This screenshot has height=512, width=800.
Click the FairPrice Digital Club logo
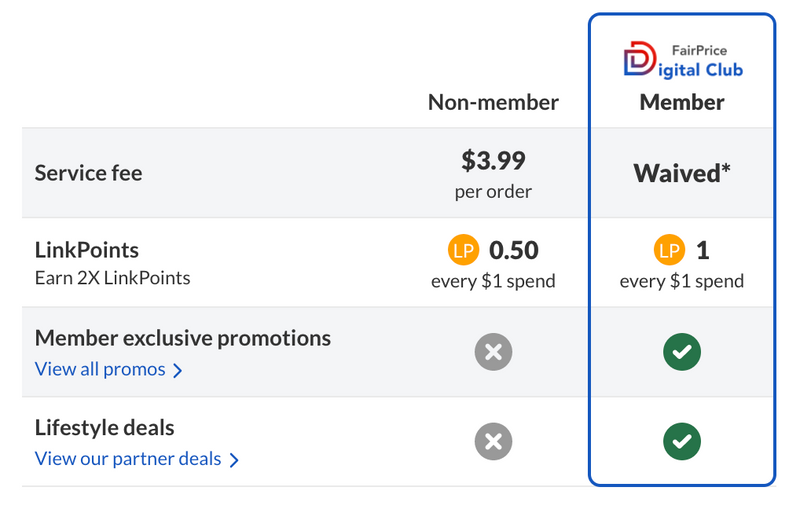[x=683, y=60]
